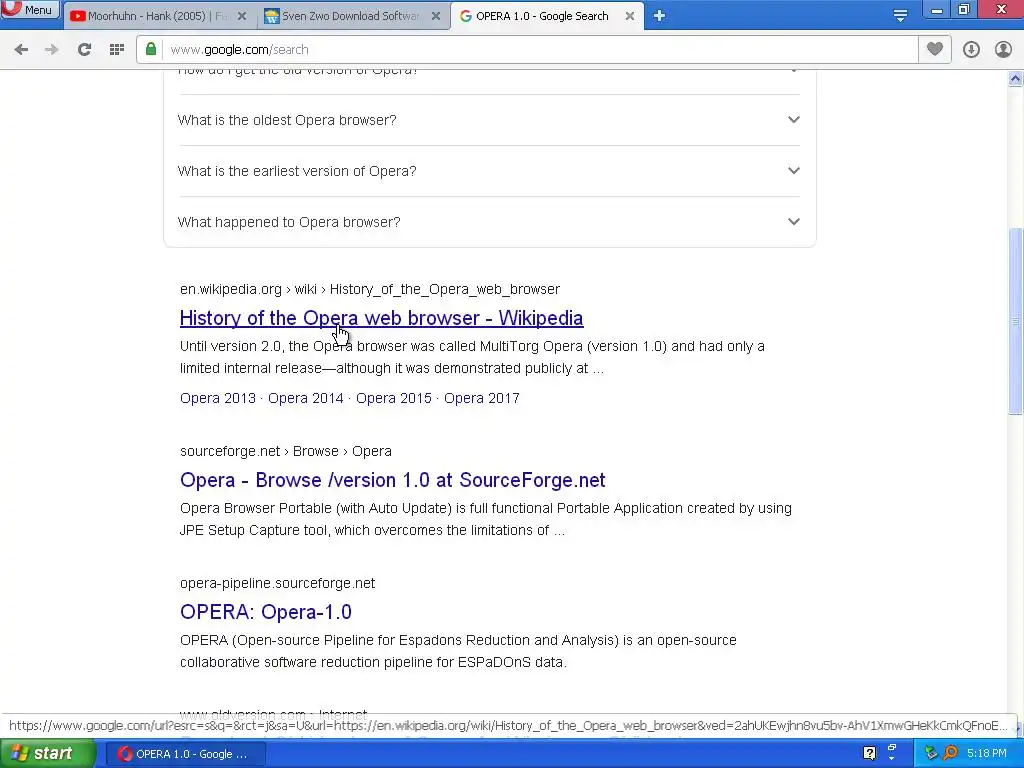
Task: Open the Speed Dial grid icon
Action: pos(116,50)
